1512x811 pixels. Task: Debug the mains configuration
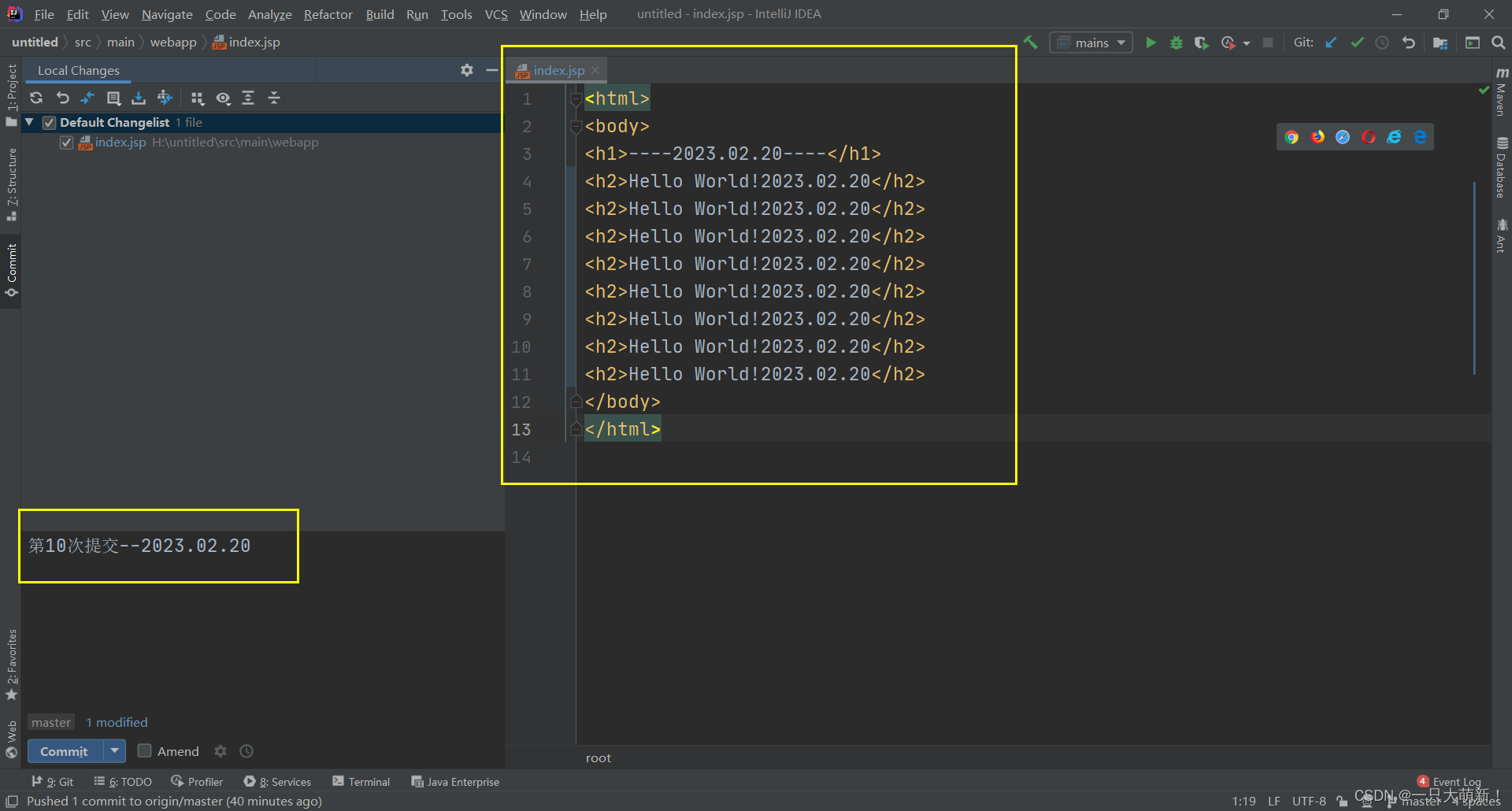coord(1177,43)
